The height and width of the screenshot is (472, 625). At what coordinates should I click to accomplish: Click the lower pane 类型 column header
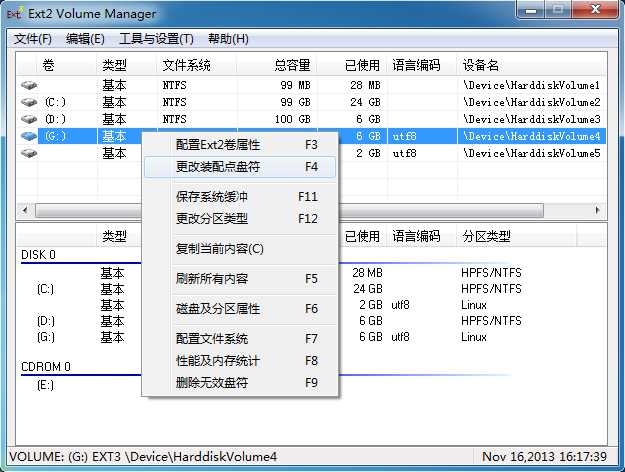point(120,236)
